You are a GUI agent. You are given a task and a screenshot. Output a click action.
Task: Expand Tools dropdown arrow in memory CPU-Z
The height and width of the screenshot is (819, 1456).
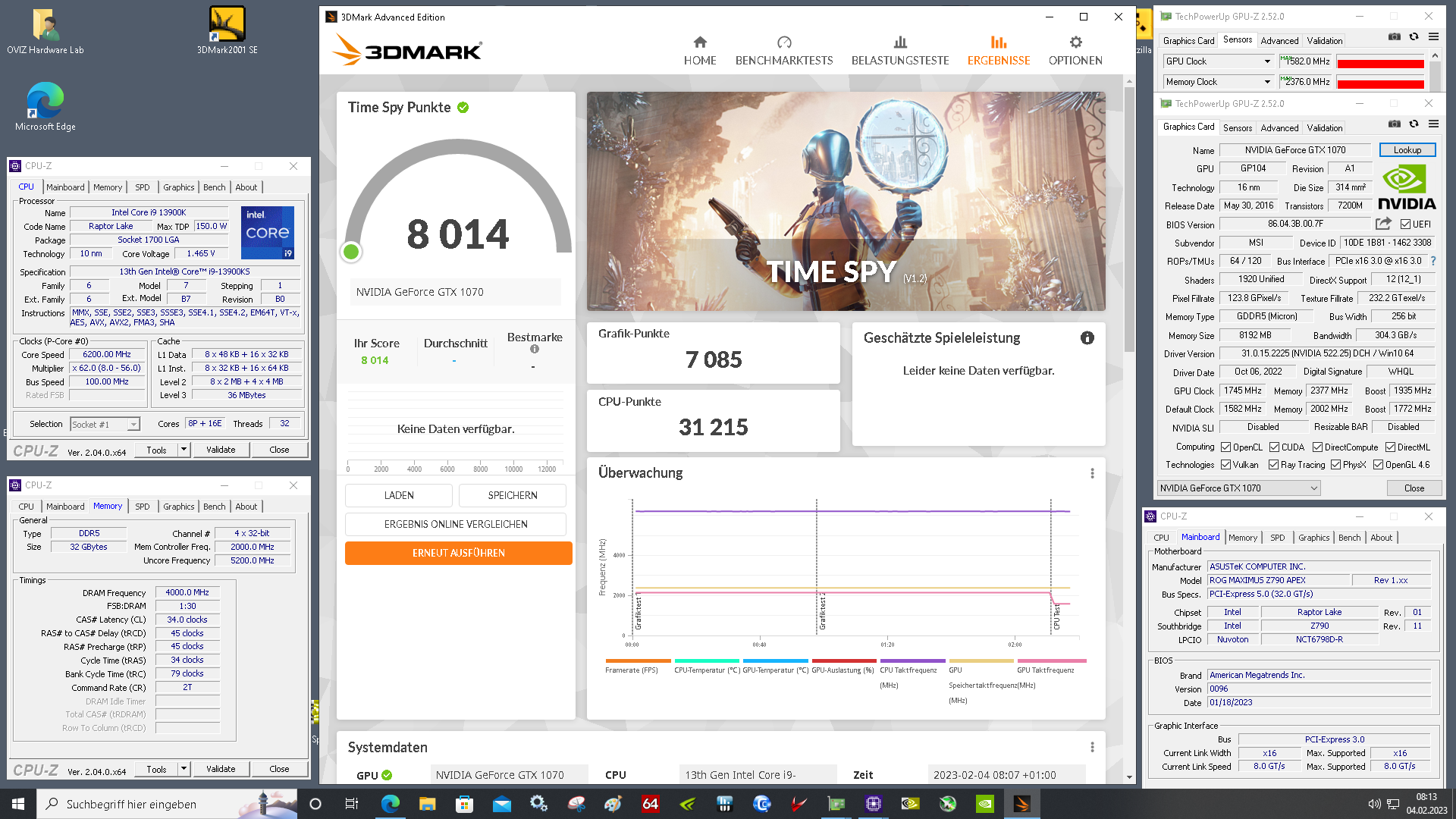point(184,769)
